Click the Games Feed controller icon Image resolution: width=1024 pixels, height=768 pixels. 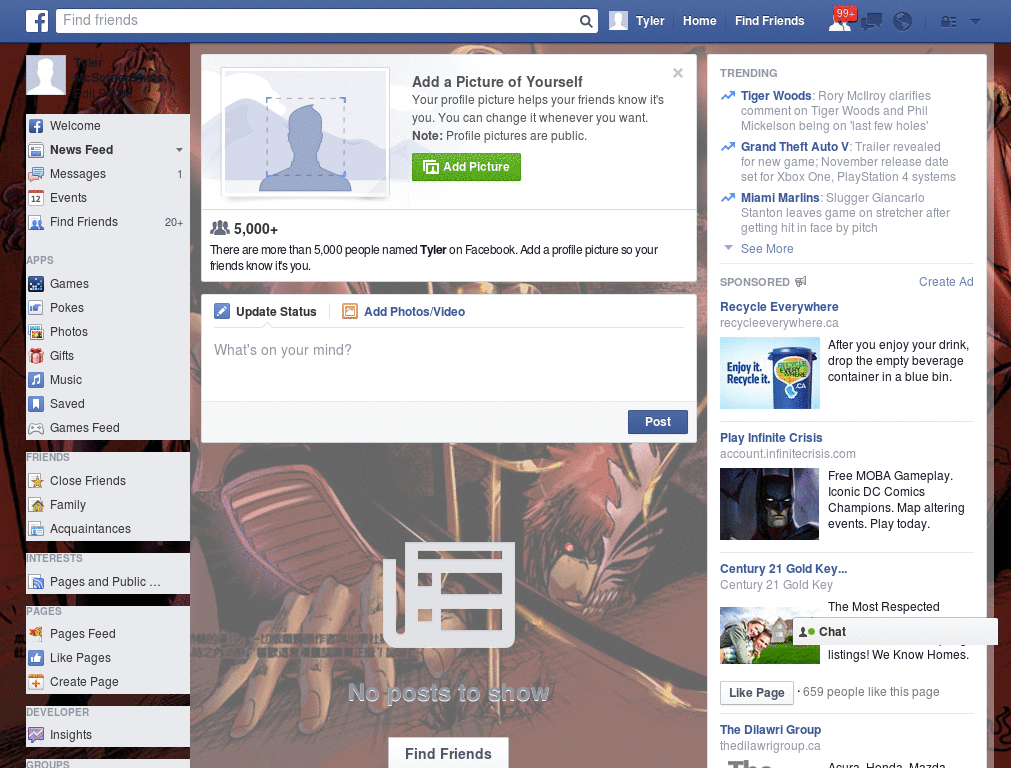point(36,428)
